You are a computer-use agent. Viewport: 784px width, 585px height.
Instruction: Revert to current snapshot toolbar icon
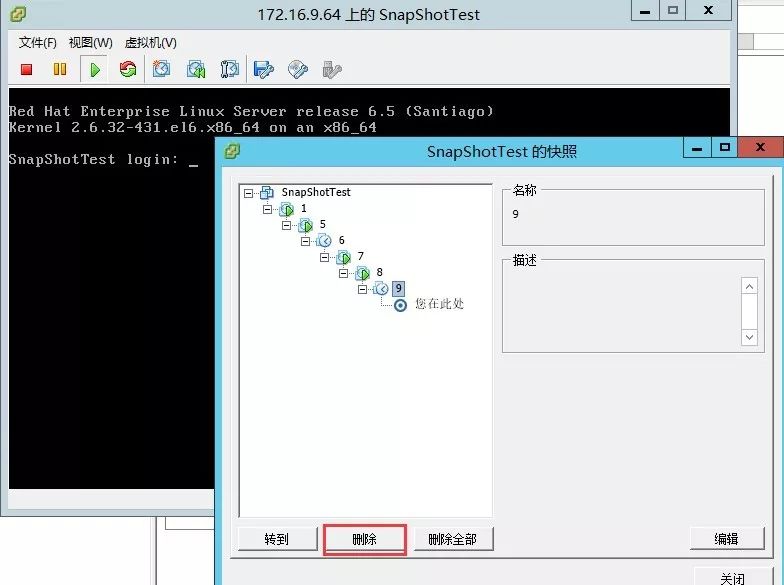196,69
